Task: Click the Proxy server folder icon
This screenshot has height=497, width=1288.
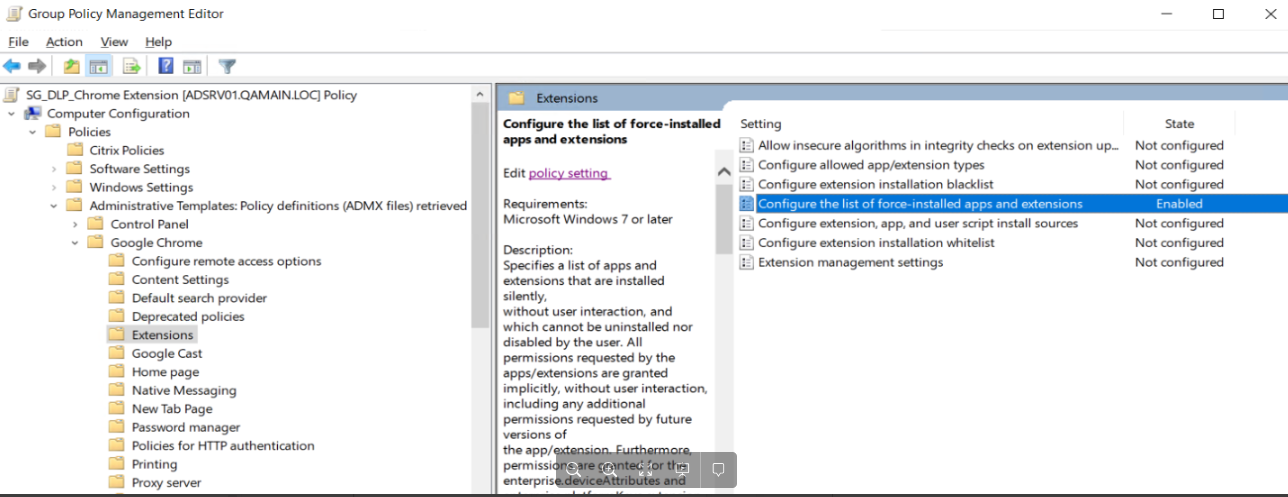Action: 117,482
